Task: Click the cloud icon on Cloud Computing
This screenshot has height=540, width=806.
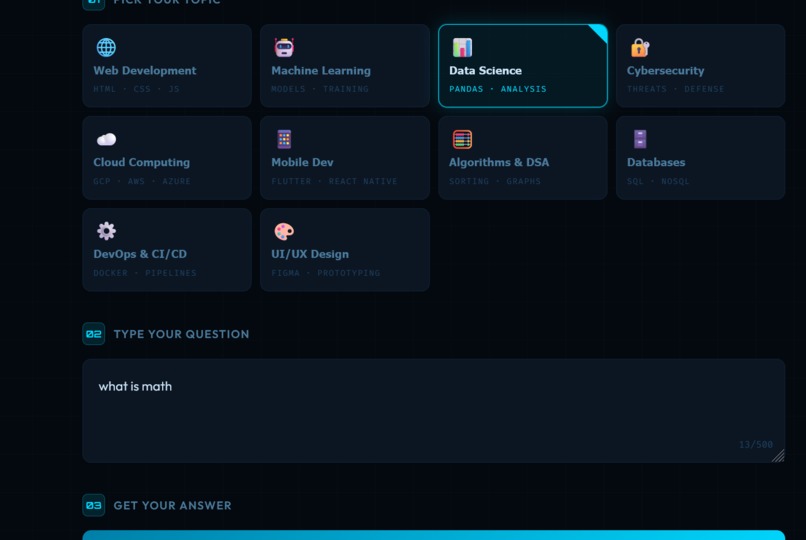Action: [x=106, y=139]
